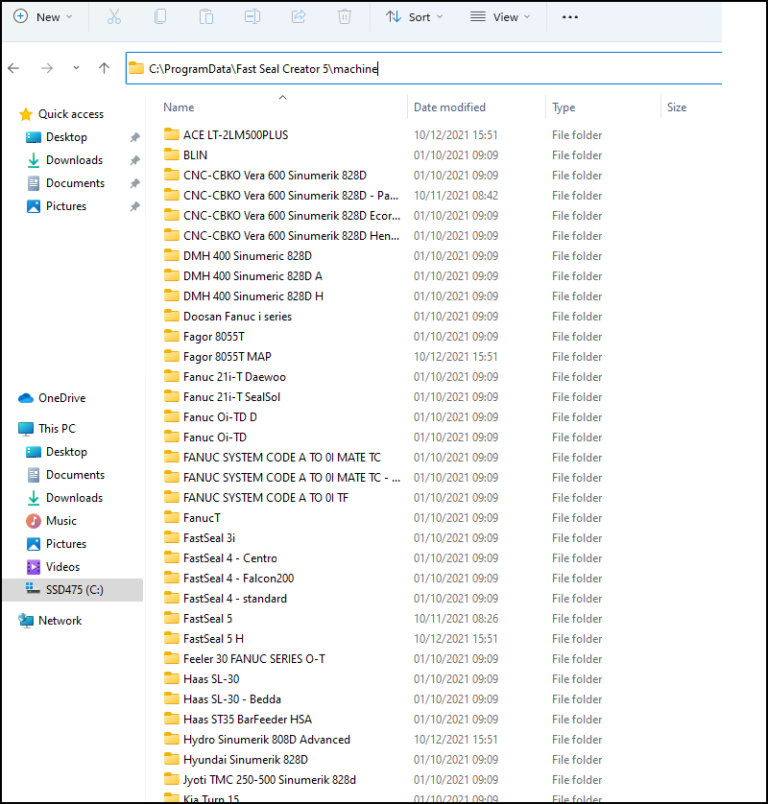Viewport: 768px width, 804px height.
Task: Go back with the left arrow
Action: [x=14, y=68]
